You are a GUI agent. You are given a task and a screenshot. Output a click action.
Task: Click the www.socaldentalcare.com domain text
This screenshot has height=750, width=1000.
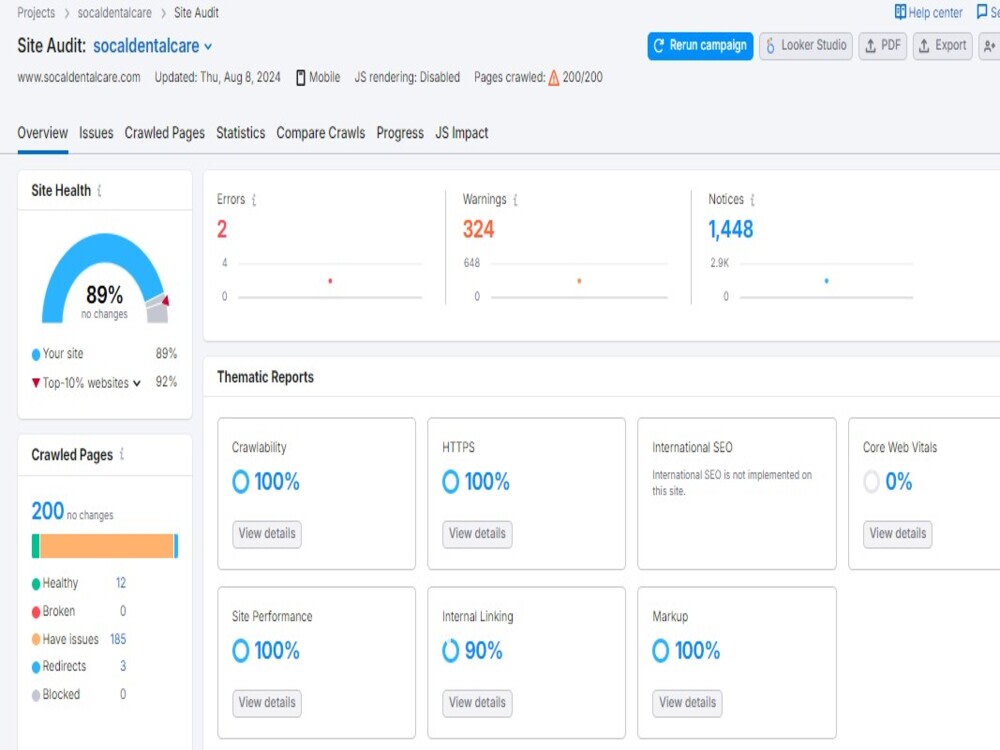click(x=78, y=78)
